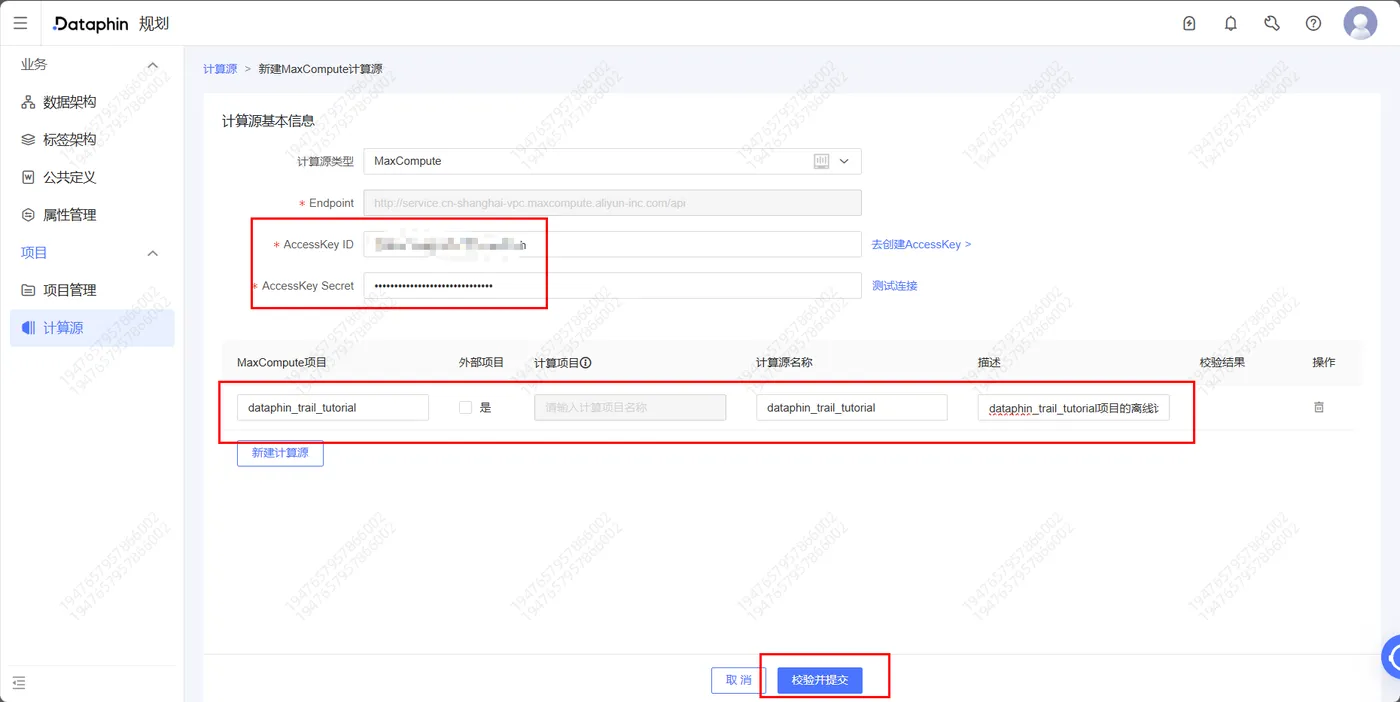Click the 校验结果 column header

(1222, 363)
